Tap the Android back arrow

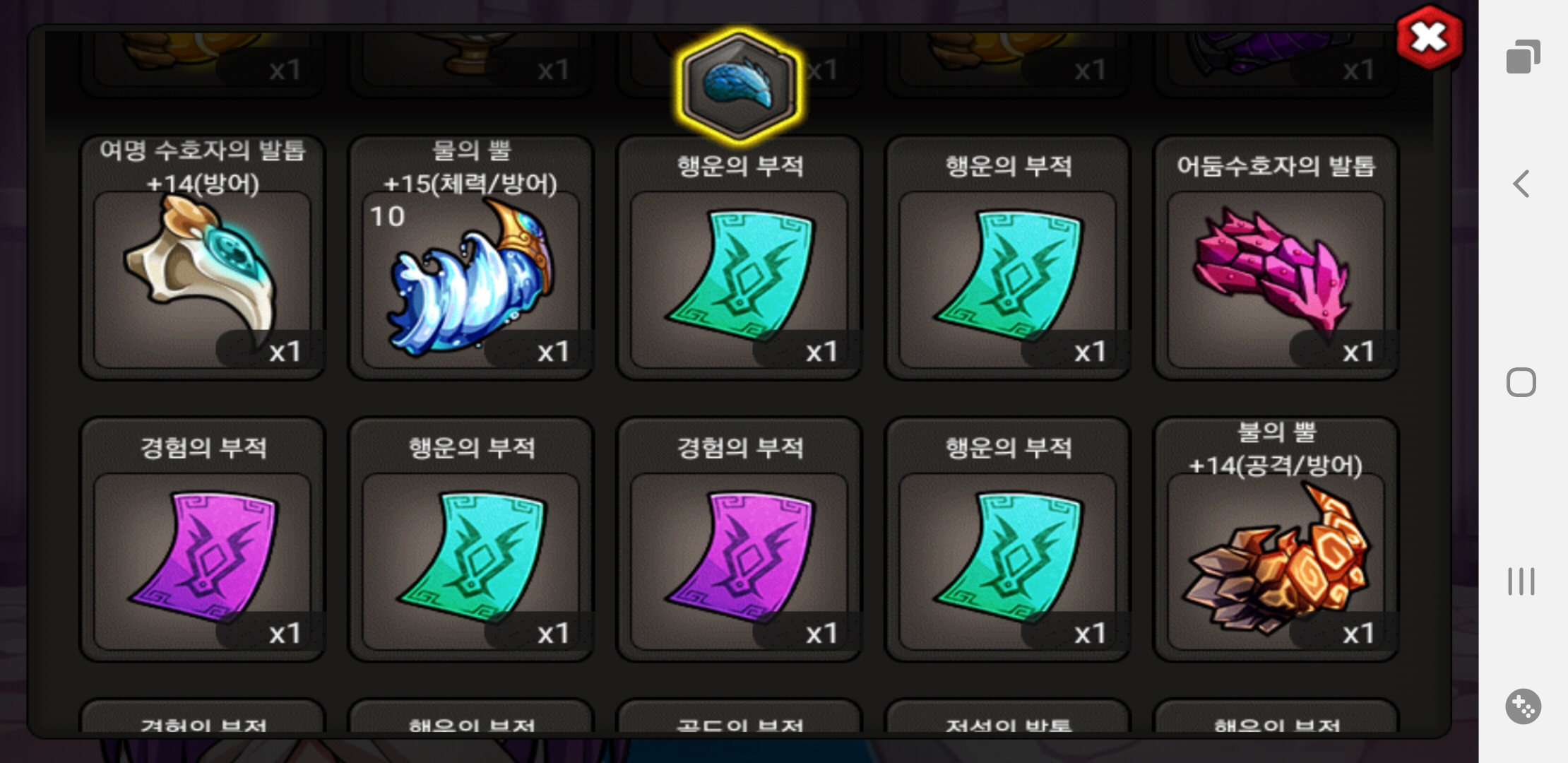coord(1521,184)
